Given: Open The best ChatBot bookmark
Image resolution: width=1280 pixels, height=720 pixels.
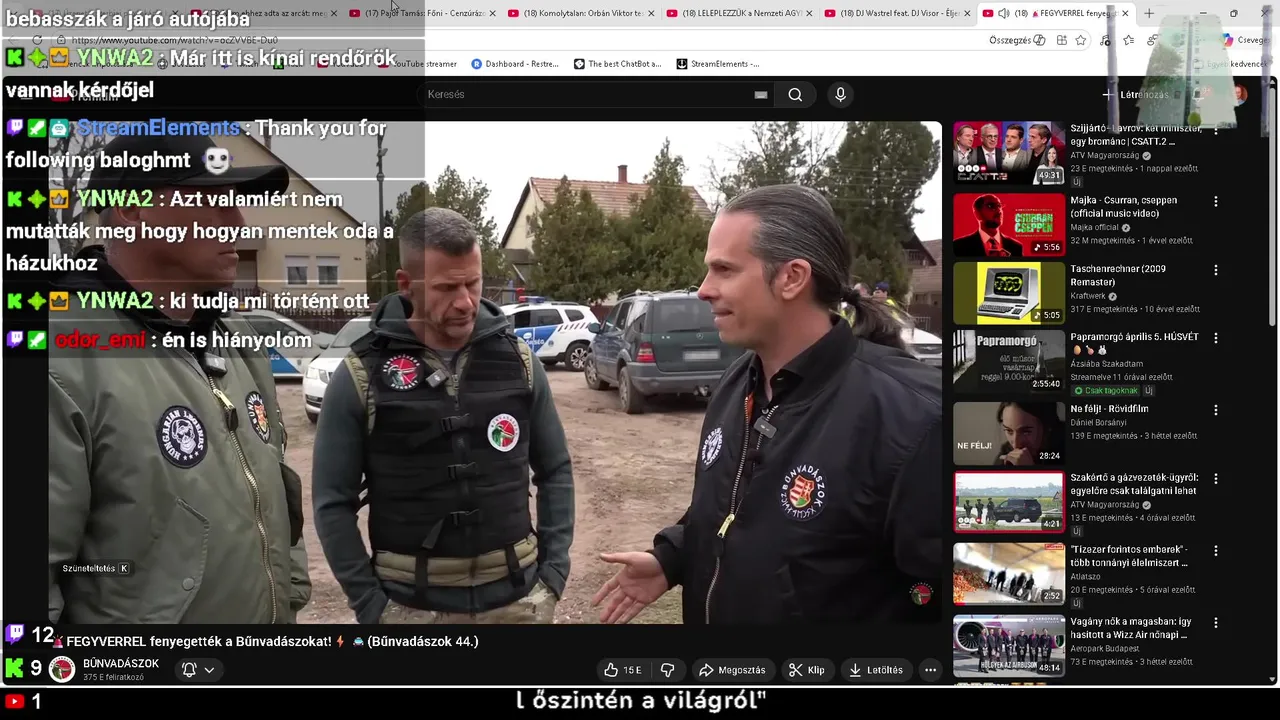Looking at the screenshot, I should 617,64.
